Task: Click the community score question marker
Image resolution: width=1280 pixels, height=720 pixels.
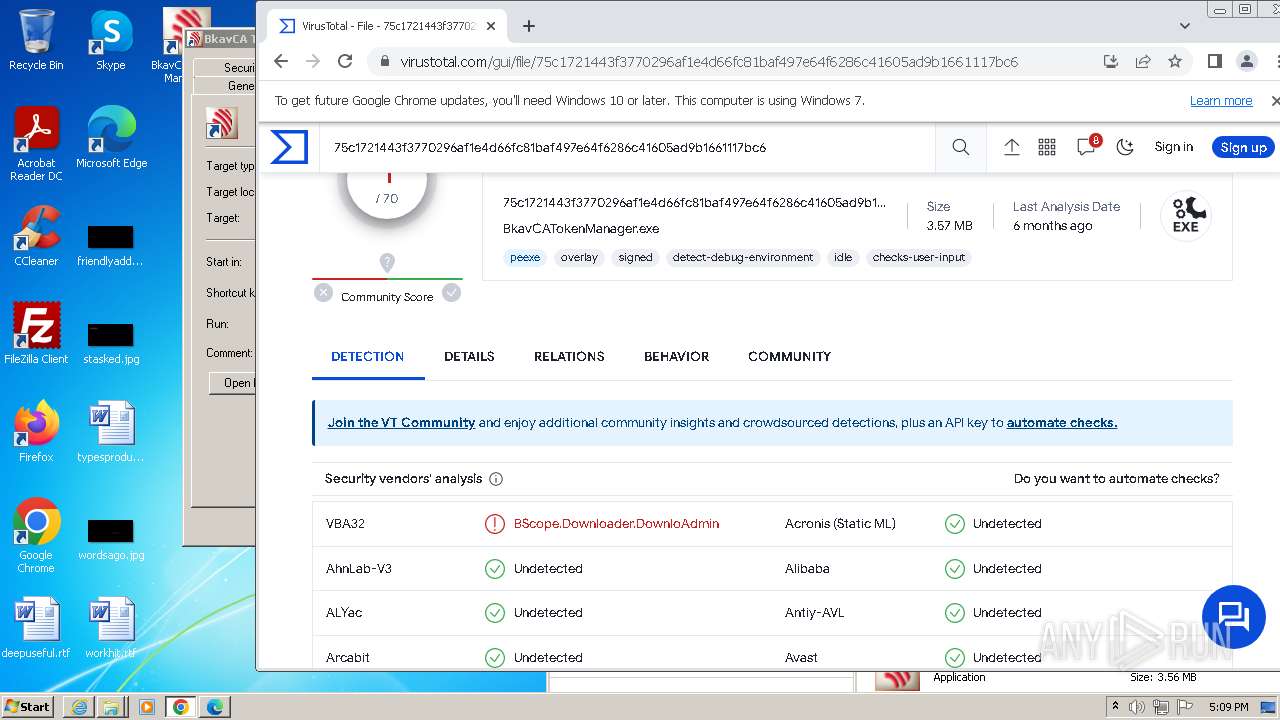Action: pos(387,262)
